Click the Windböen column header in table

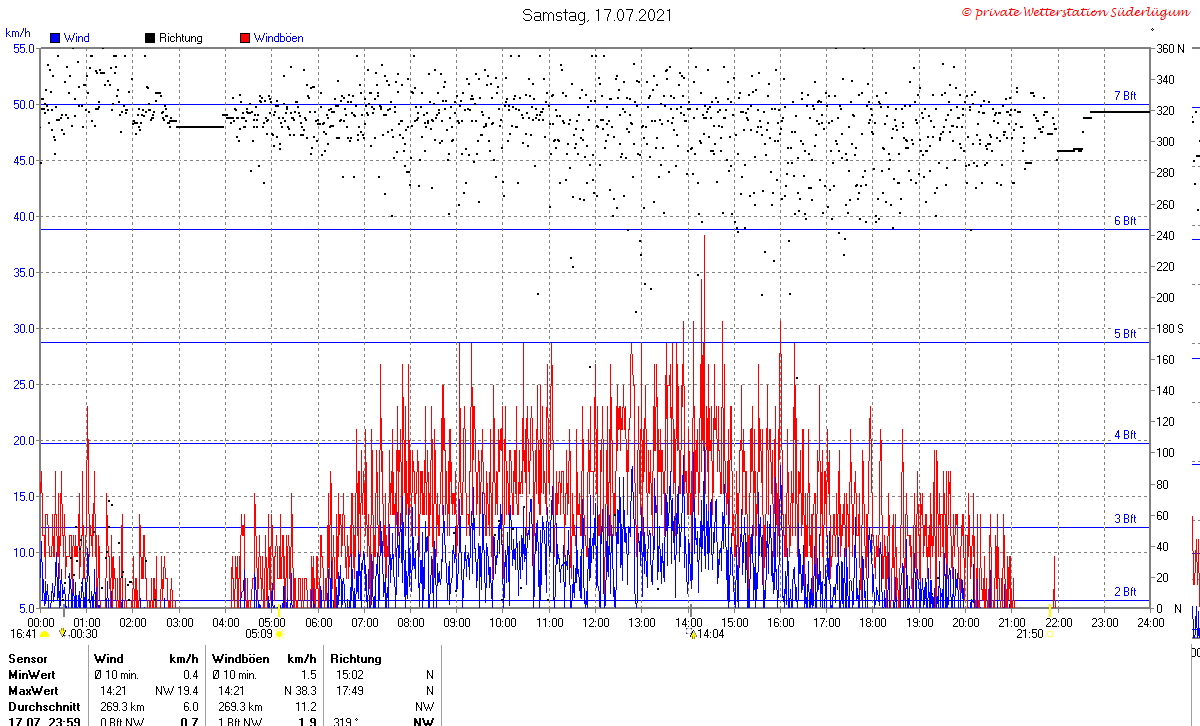[x=240, y=659]
